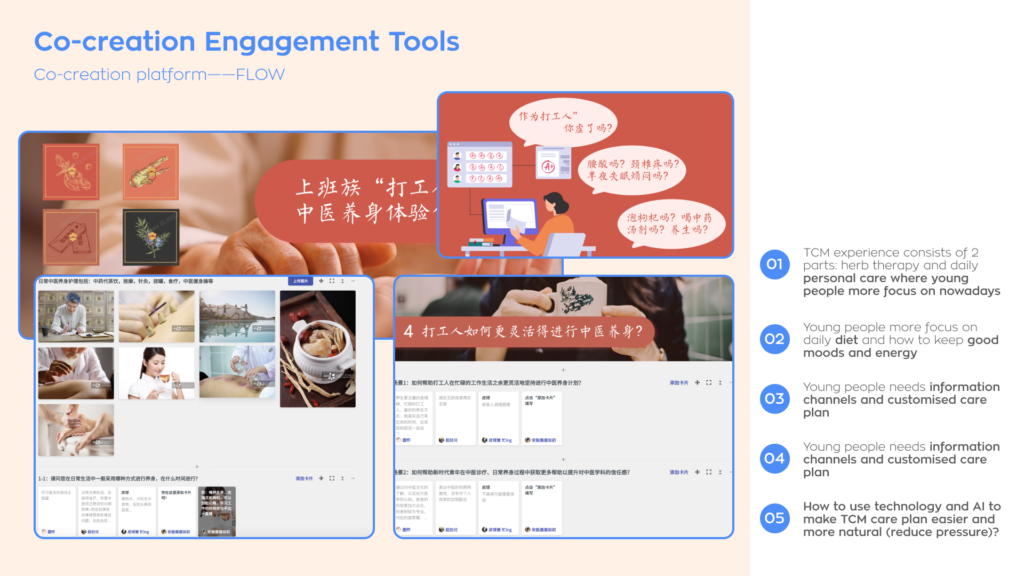Click the fullscreen icon in scenario 2 header
Screen dimensions: 1024x576
708,471
